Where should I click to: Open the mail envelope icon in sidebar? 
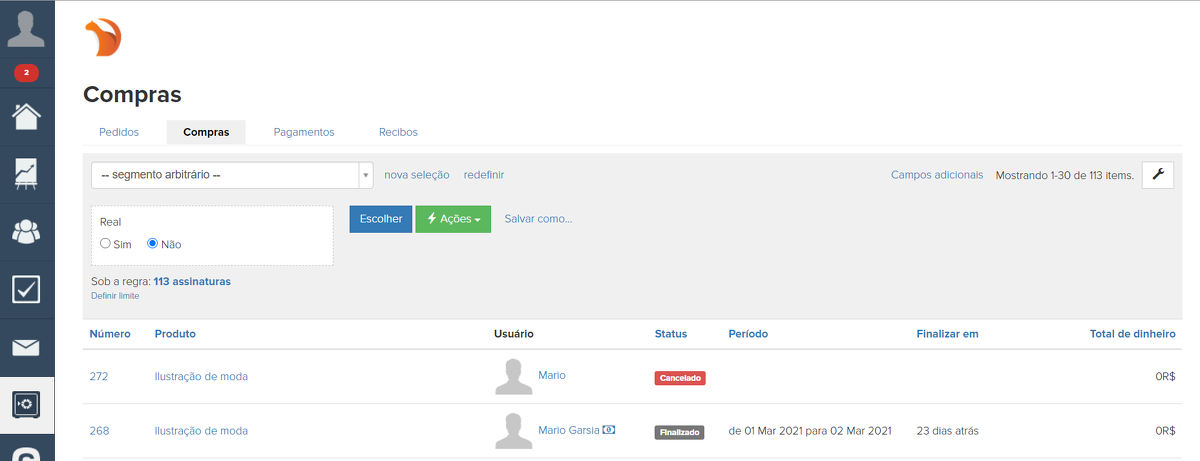(26, 347)
